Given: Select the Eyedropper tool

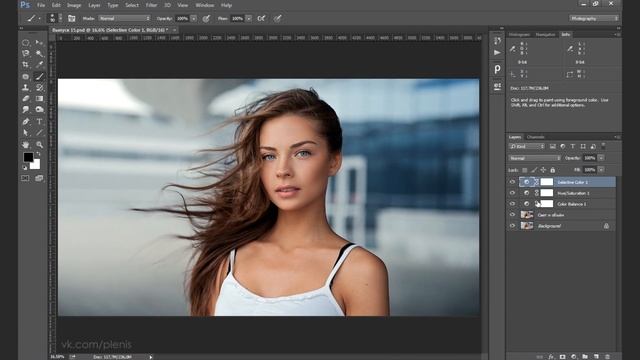Looking at the screenshot, I should [39, 64].
